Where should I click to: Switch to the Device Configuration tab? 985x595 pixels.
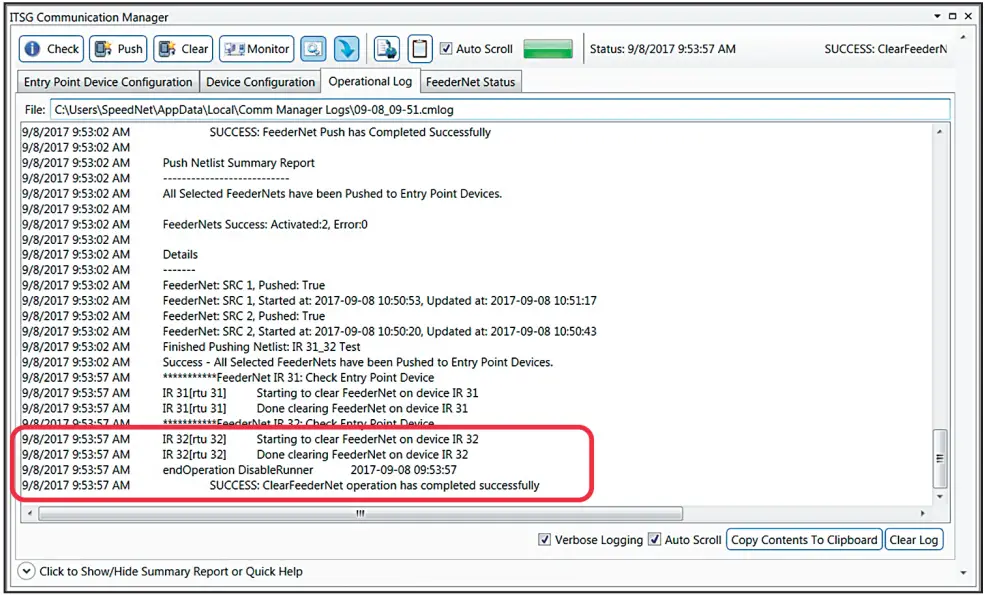tap(260, 82)
